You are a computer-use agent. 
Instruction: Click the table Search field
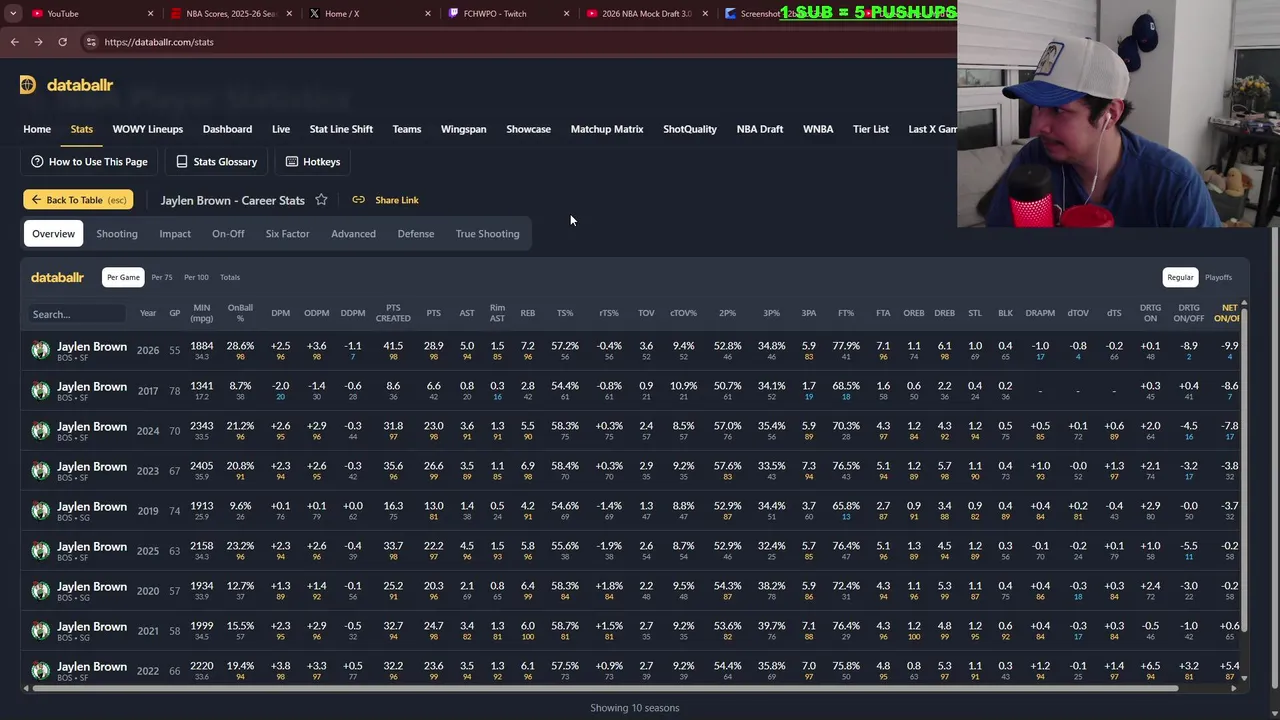[78, 314]
